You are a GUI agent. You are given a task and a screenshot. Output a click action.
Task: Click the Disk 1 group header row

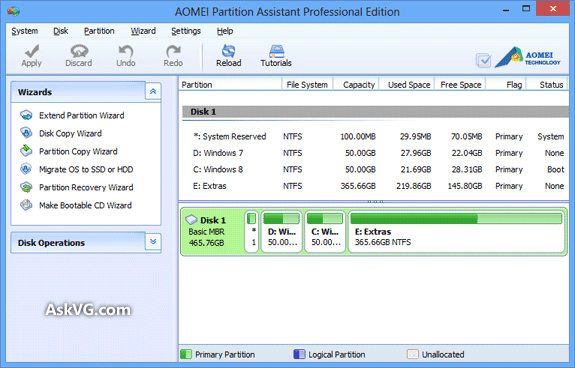[x=376, y=112]
